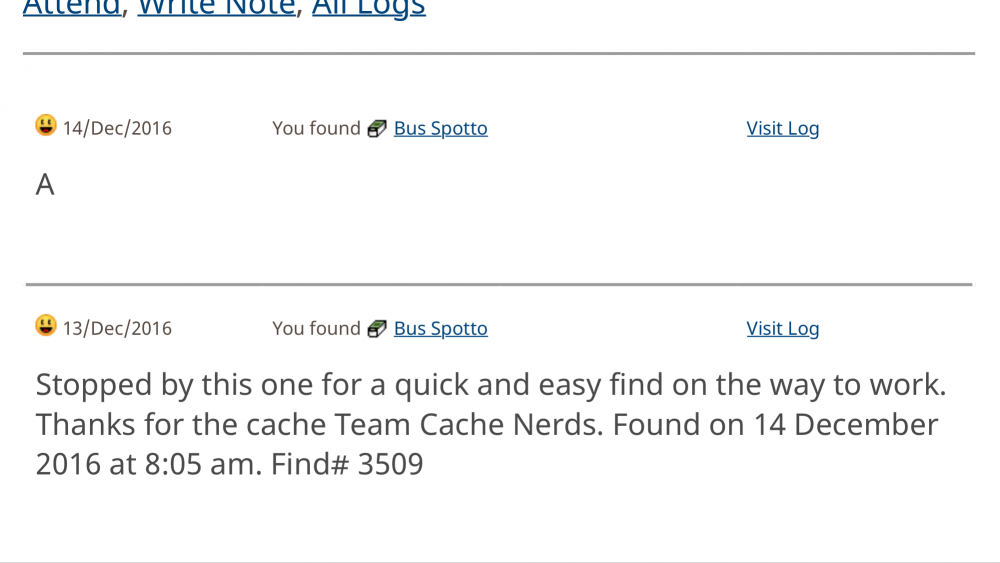Click the 13/Dec/2016 date text
Image resolution: width=1000 pixels, height=563 pixels.
pos(117,328)
